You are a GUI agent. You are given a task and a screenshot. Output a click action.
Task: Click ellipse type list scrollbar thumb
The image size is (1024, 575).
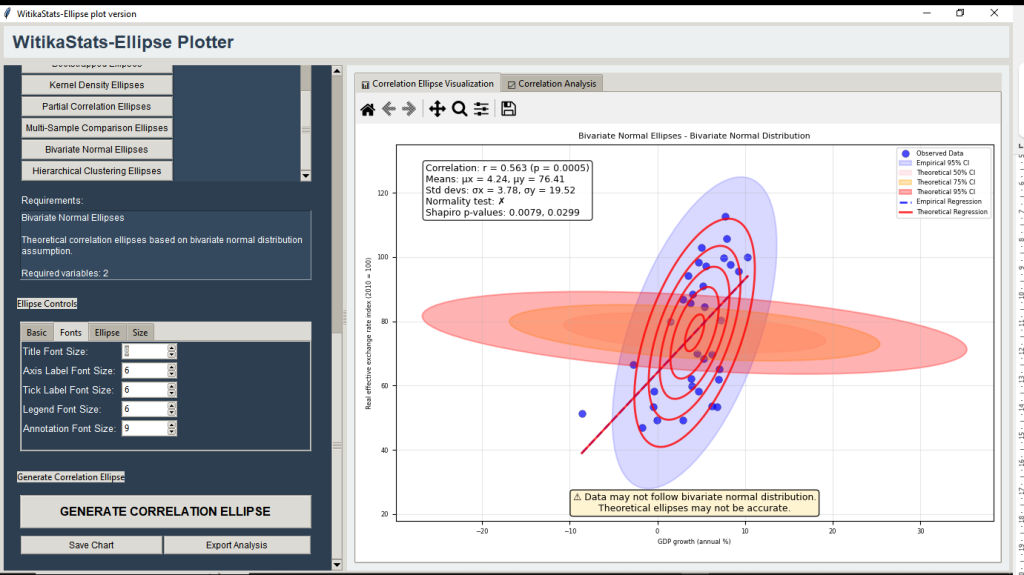tap(306, 129)
